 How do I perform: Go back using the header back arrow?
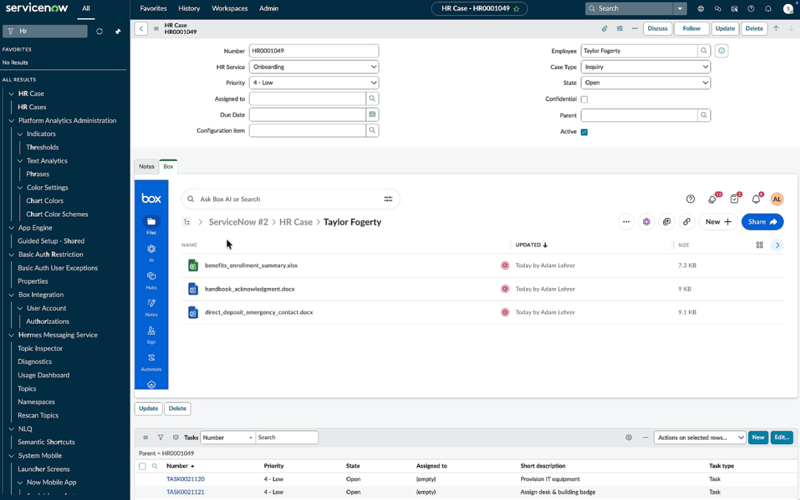141,29
